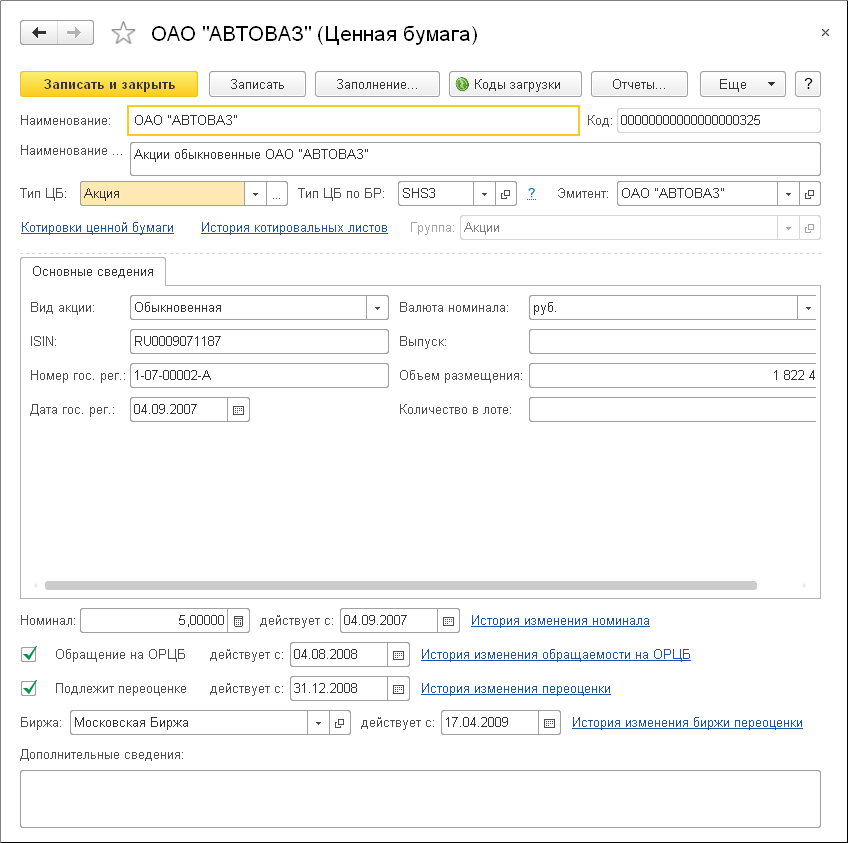Open the Отчеты... button
The width and height of the screenshot is (848, 843).
click(x=639, y=84)
